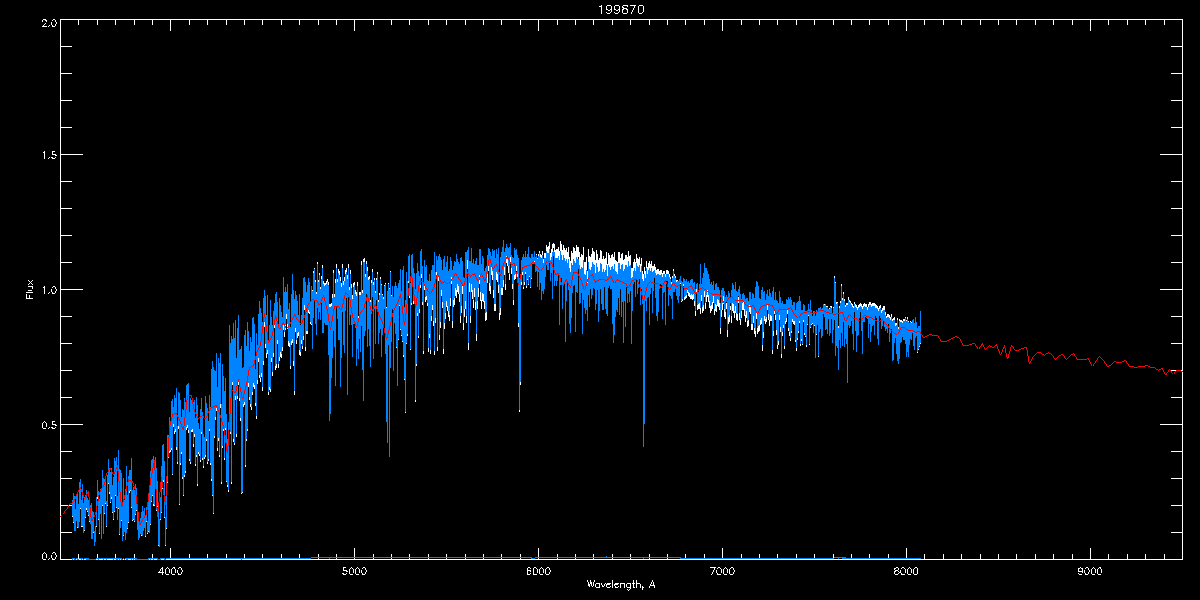Click the 0.0 y-axis tick label
This screenshot has width=1200, height=600.
pyautogui.click(x=47, y=555)
